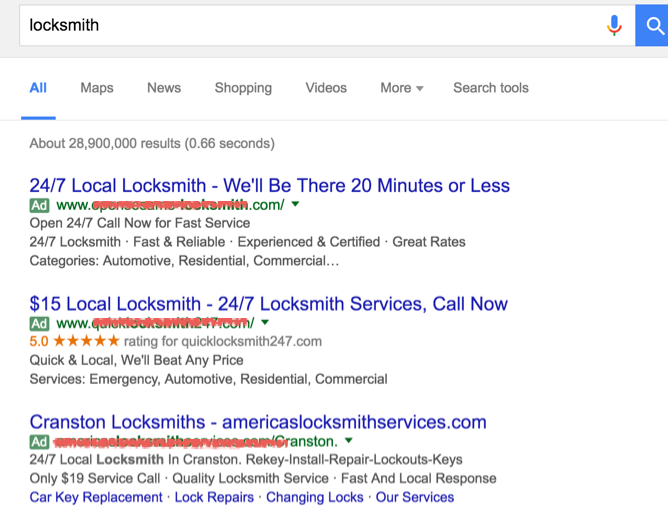Switch to the Maps tab

click(x=97, y=88)
